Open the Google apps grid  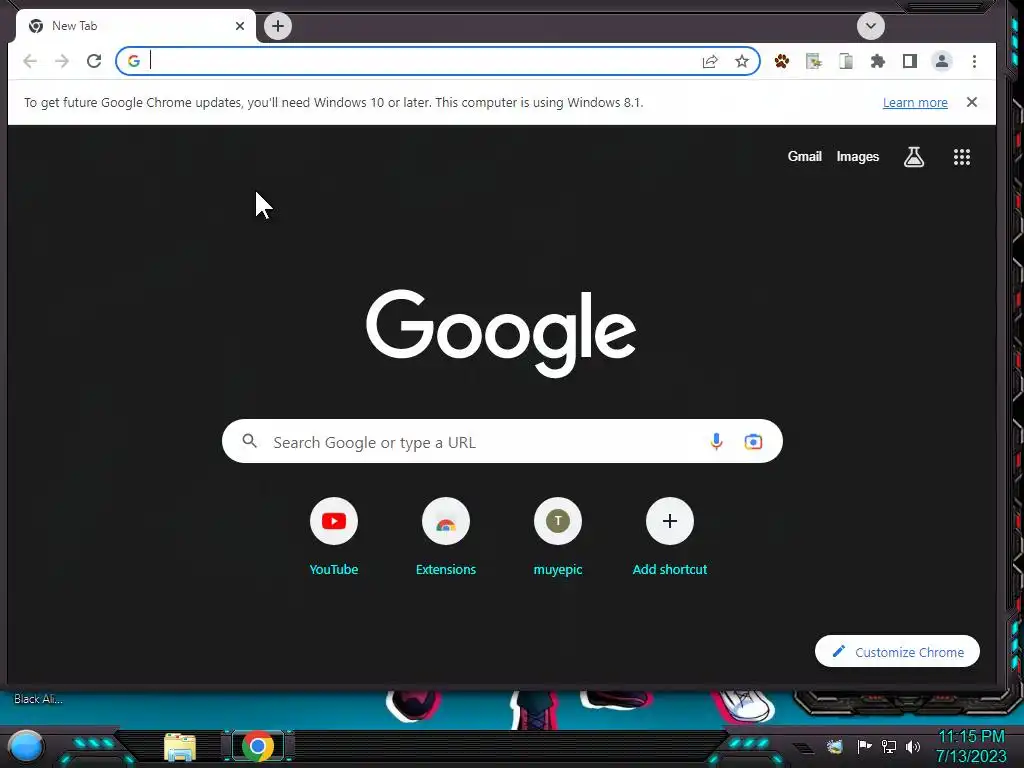961,157
